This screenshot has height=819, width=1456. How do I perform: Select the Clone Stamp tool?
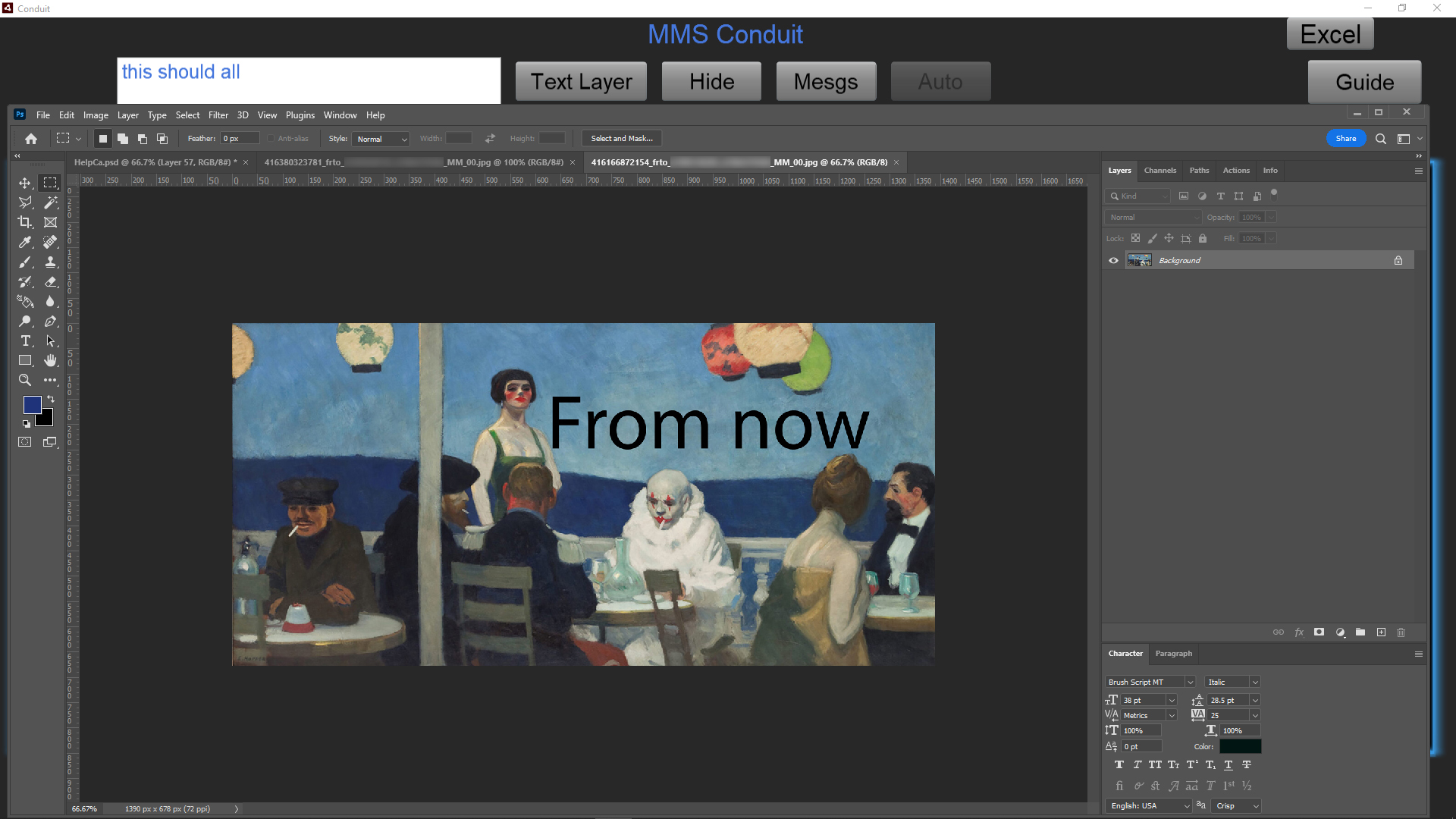point(50,262)
